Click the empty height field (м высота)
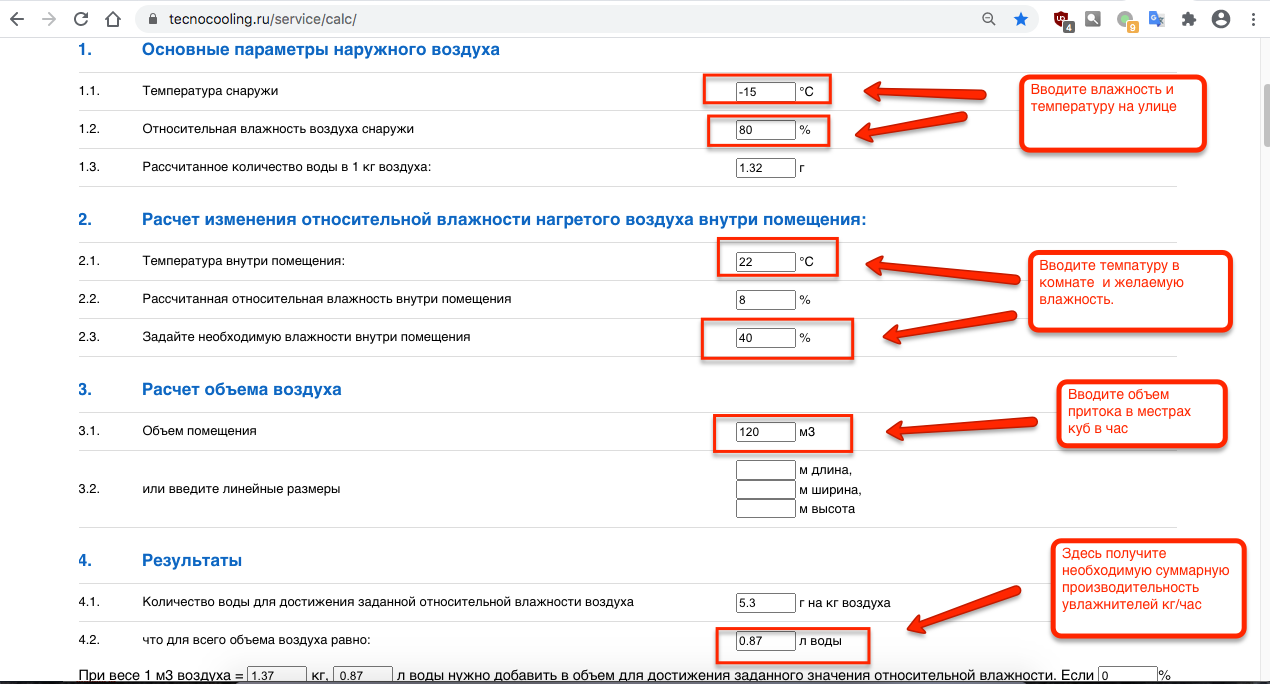1270x684 pixels. [x=765, y=508]
